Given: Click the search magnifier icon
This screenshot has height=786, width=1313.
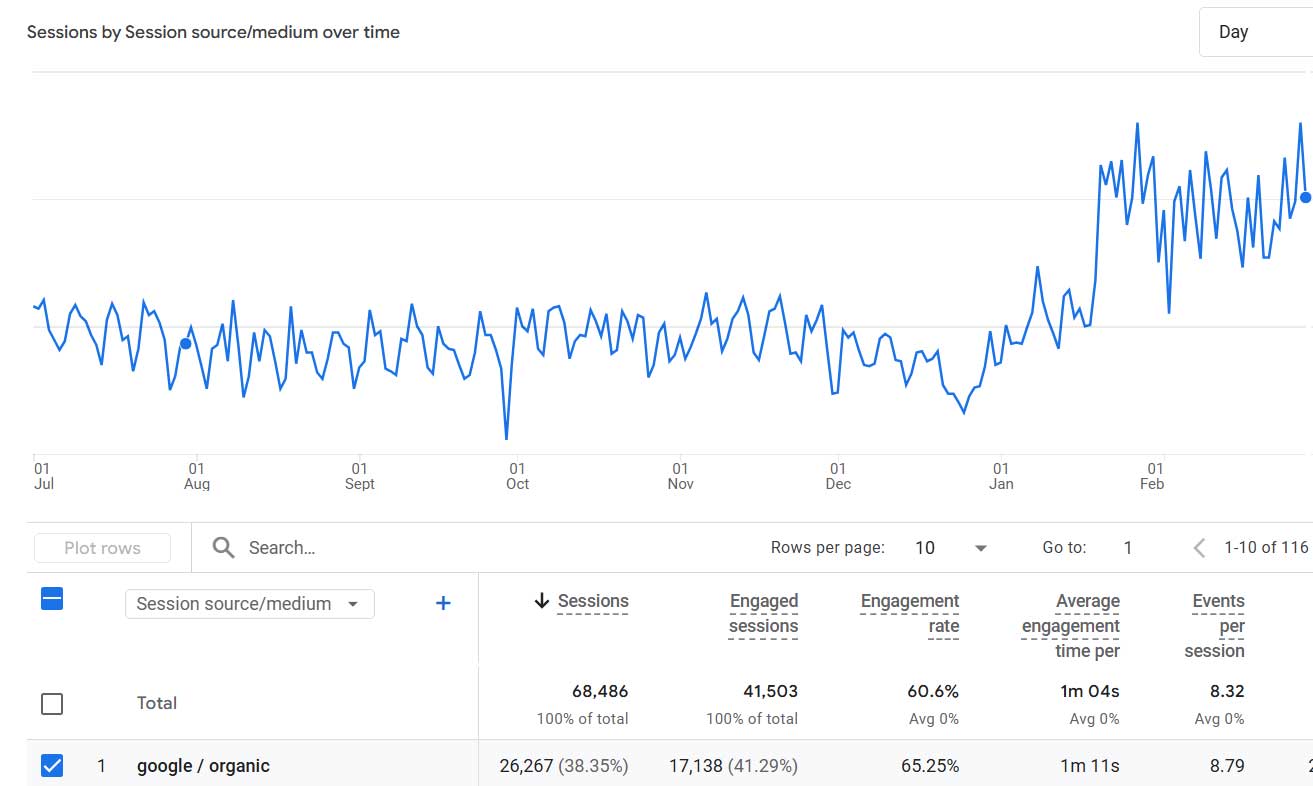Looking at the screenshot, I should [224, 547].
